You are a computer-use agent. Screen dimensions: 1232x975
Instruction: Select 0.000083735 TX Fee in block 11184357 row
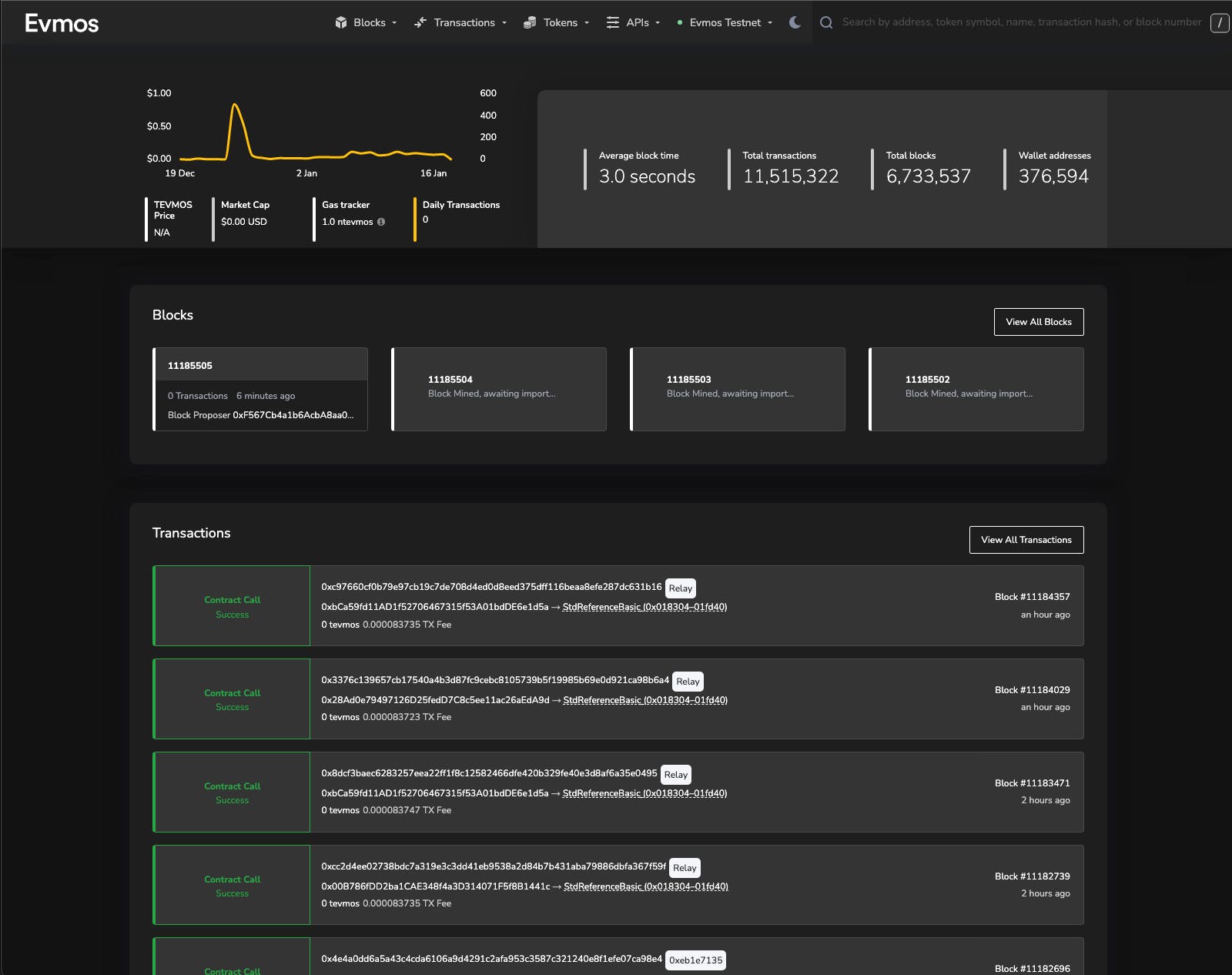click(407, 625)
